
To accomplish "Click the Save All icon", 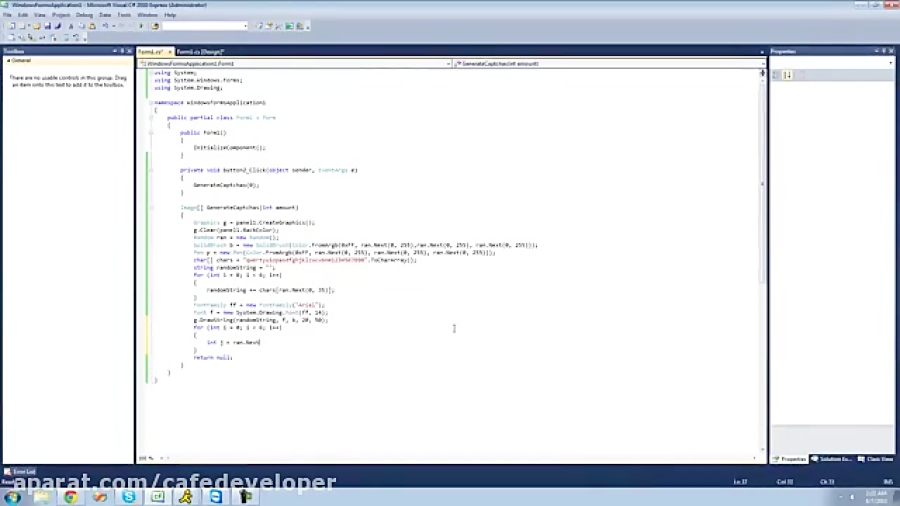I will point(58,26).
